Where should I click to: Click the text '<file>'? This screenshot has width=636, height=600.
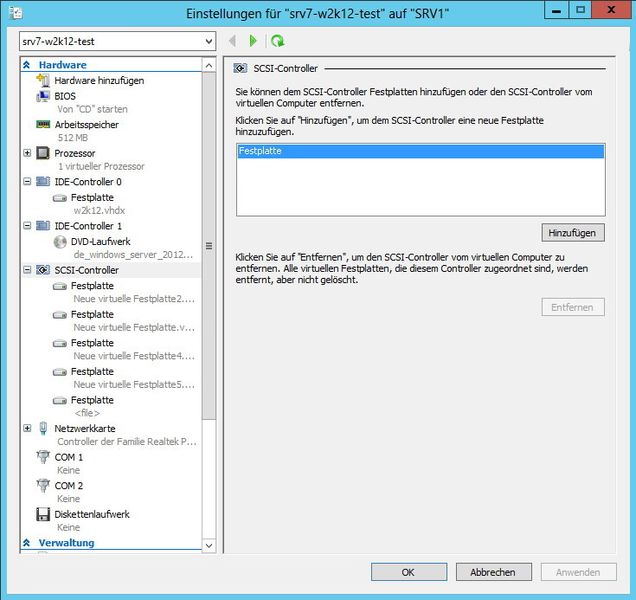click(x=87, y=413)
